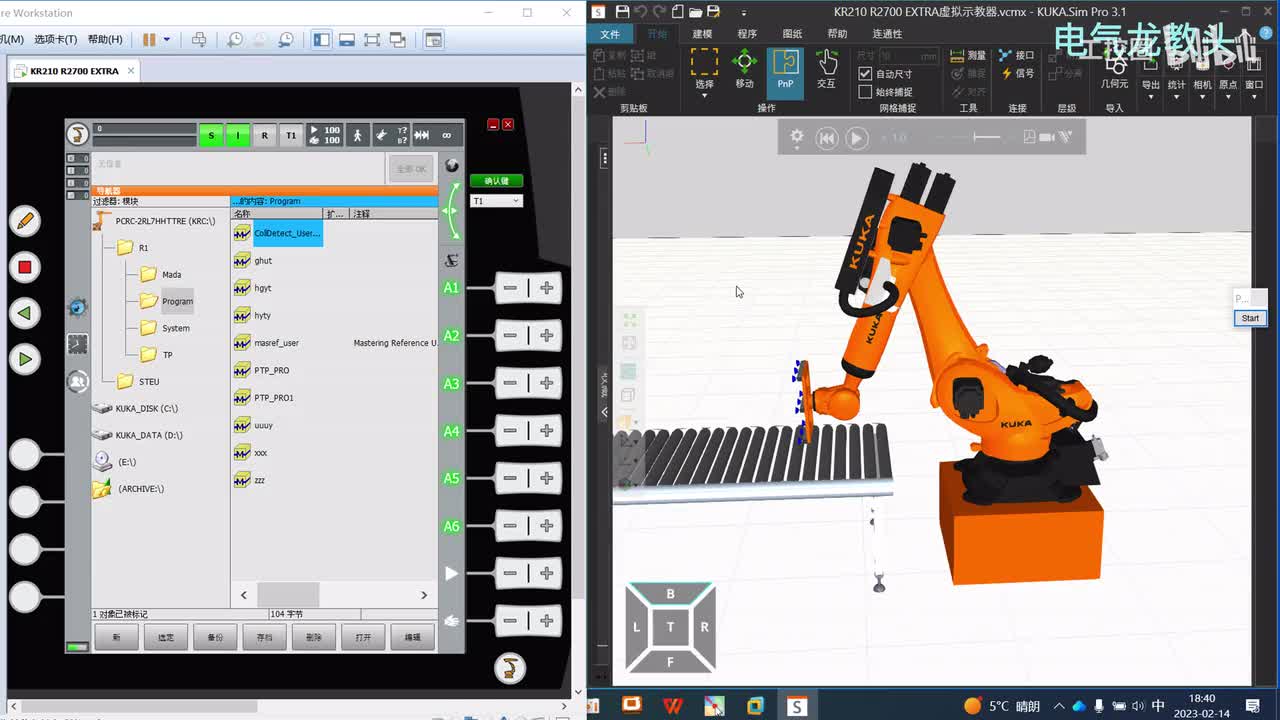This screenshot has height=720, width=1280.
Task: Open the Interface connection tool
Action: tap(1017, 56)
